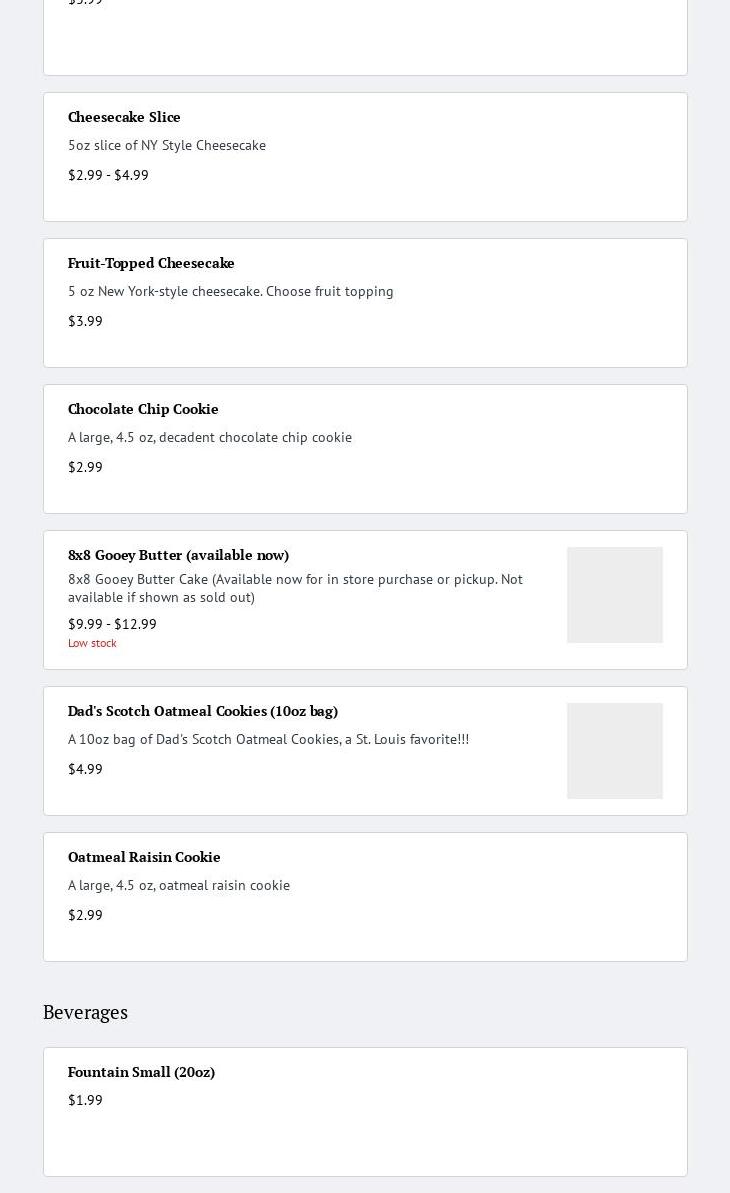This screenshot has height=1193, width=730.
Task: Open the Cheesecake Slice item
Action: 124,117
